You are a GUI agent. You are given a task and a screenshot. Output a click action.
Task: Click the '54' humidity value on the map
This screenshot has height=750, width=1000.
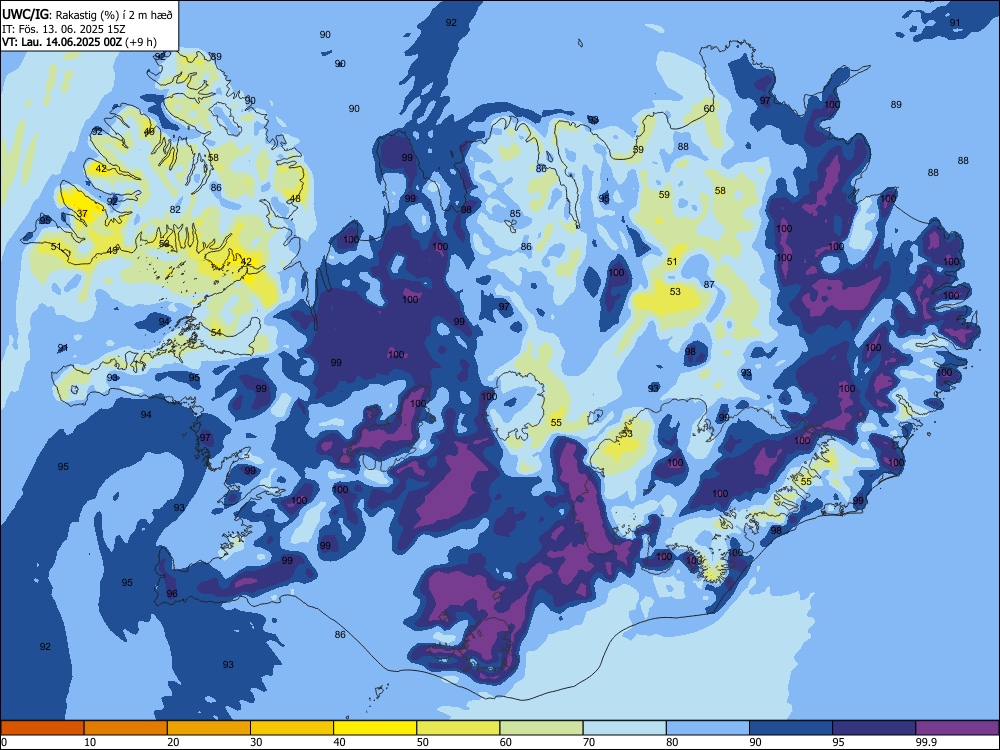(216, 332)
